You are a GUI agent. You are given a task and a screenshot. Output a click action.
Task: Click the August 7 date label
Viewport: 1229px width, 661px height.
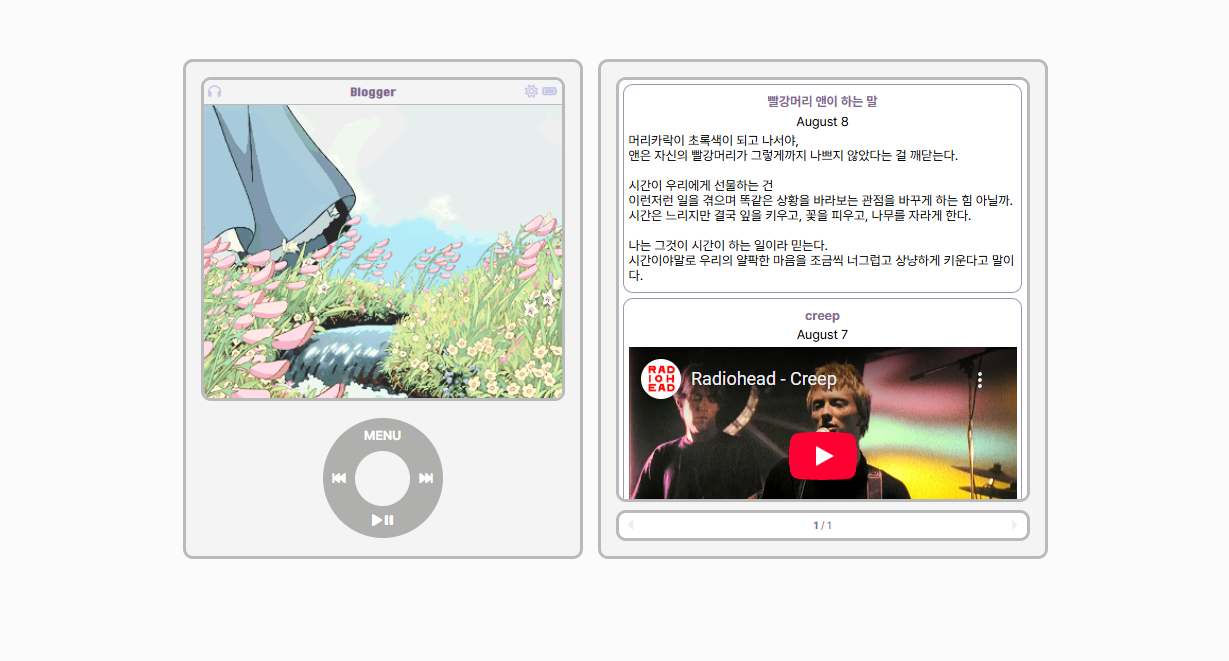click(x=822, y=335)
